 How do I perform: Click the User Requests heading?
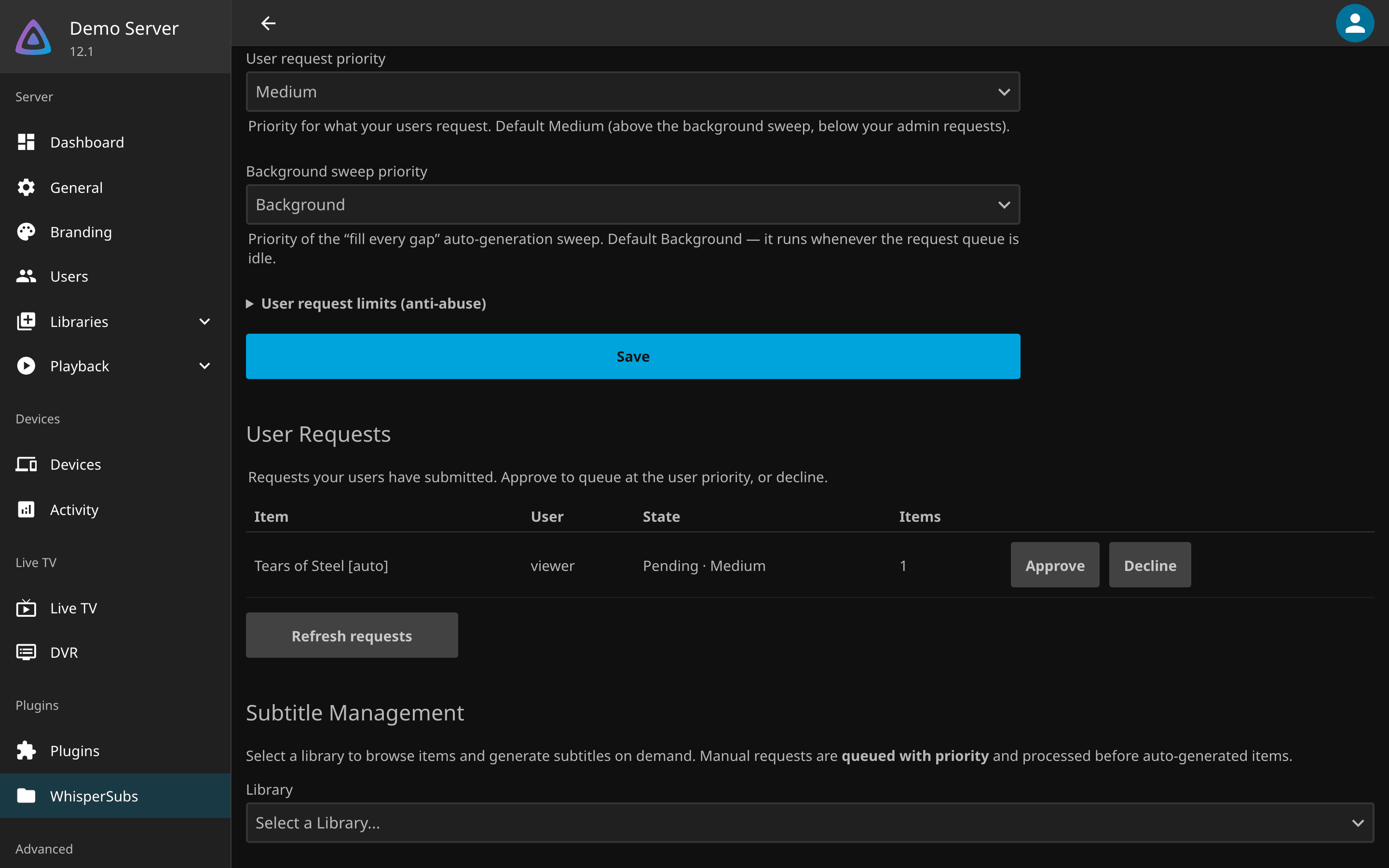pyautogui.click(x=318, y=434)
